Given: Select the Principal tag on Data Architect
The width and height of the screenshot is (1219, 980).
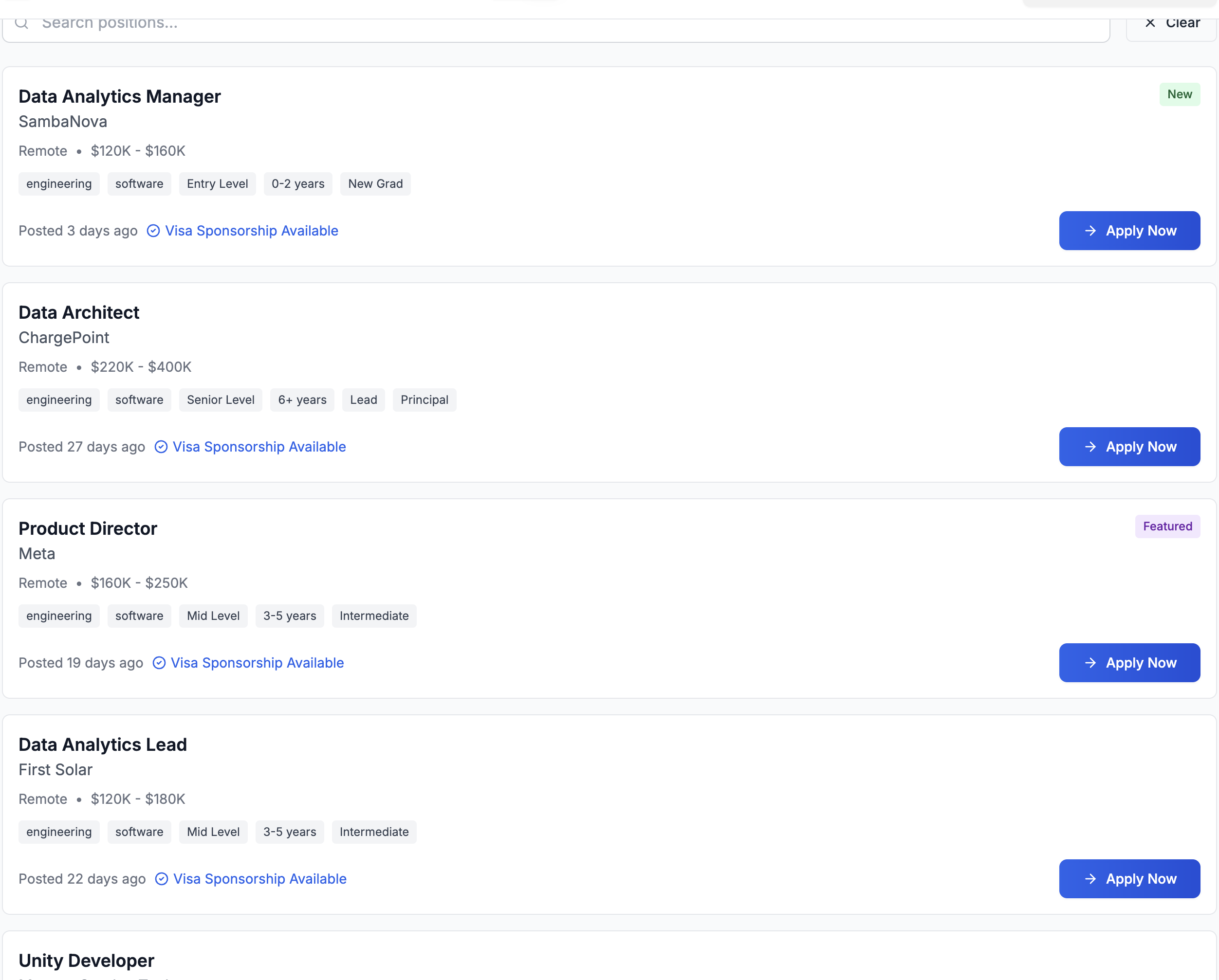Looking at the screenshot, I should [424, 399].
